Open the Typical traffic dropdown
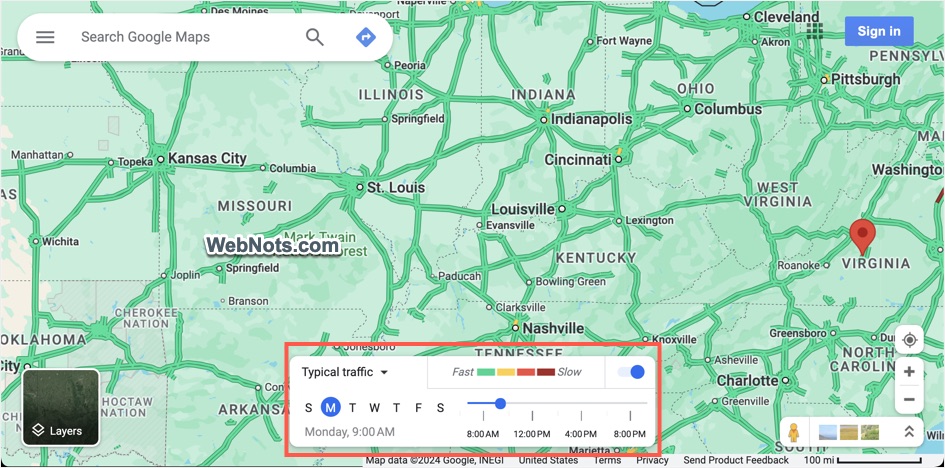This screenshot has width=945, height=468. point(345,372)
